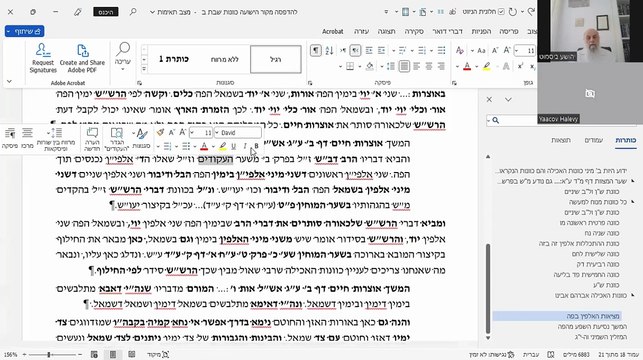This screenshot has height=360, width=643.
Task: Open the מצב תאימות title dropdown
Action: point(170,12)
